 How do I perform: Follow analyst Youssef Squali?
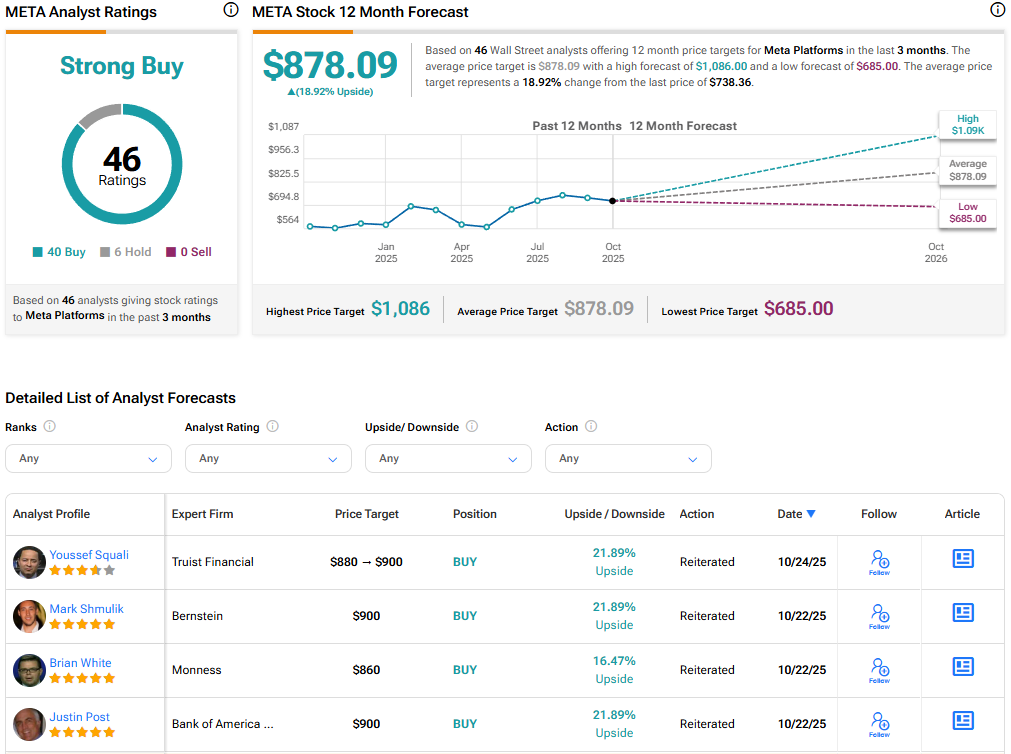[879, 562]
